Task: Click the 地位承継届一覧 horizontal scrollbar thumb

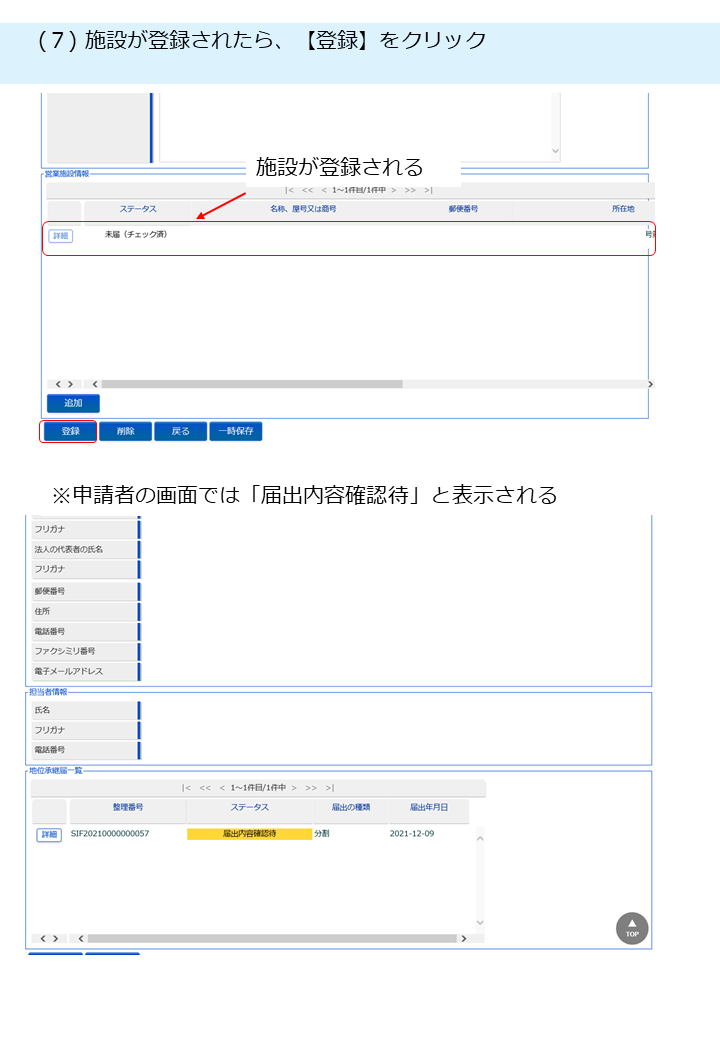Action: 272,939
